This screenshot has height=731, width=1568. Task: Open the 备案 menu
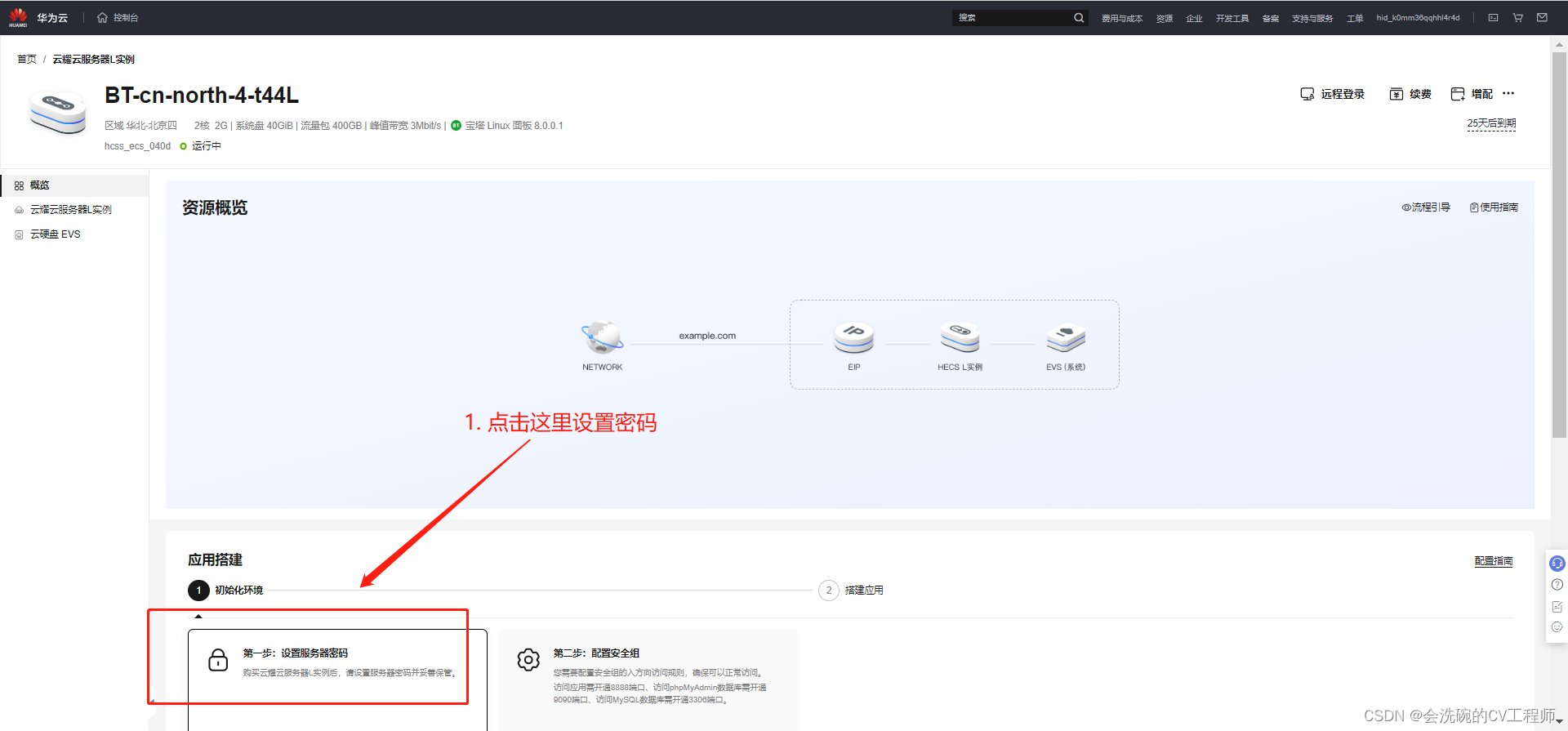[x=1271, y=18]
